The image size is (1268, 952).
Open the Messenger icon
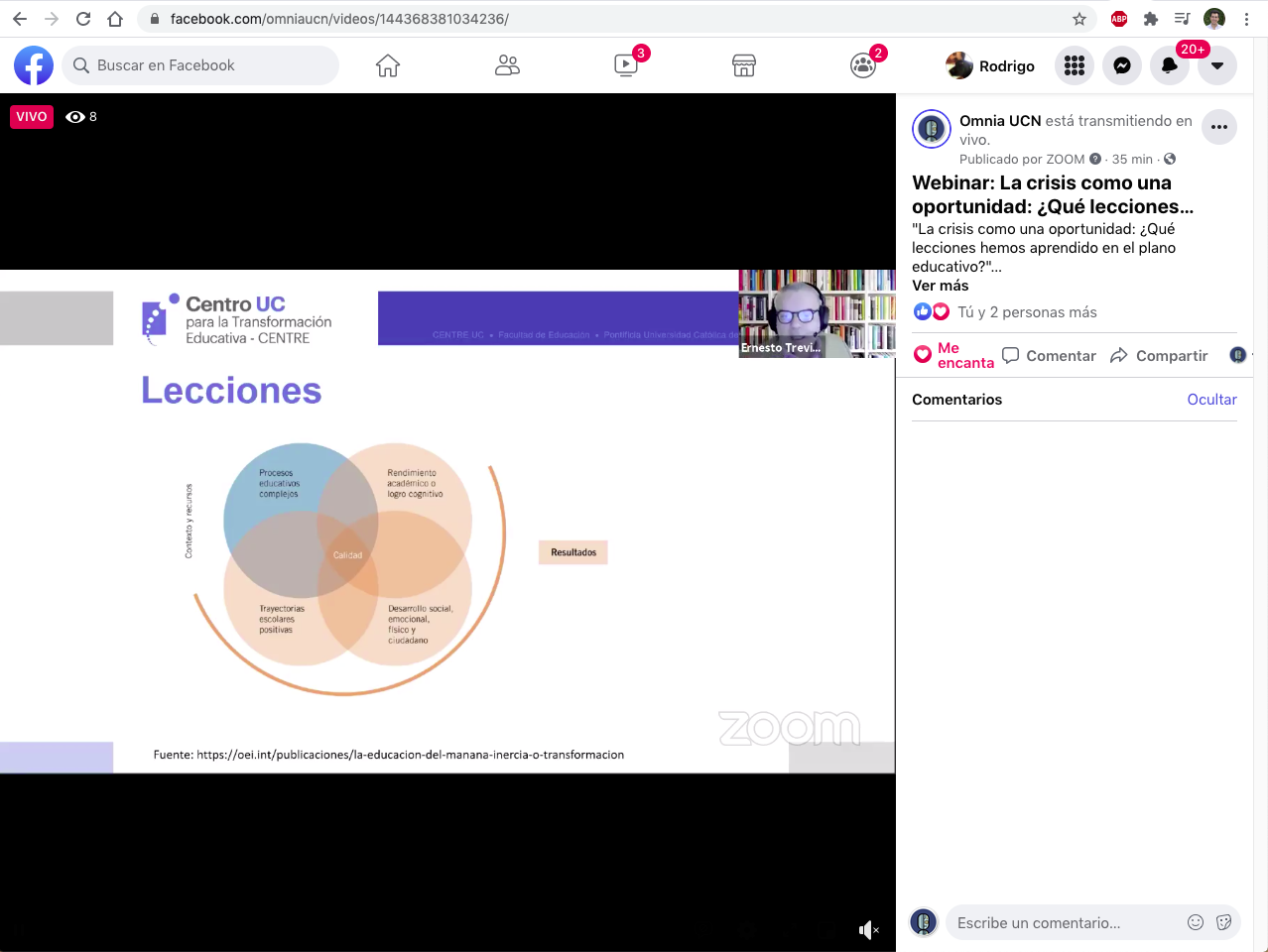click(x=1122, y=65)
